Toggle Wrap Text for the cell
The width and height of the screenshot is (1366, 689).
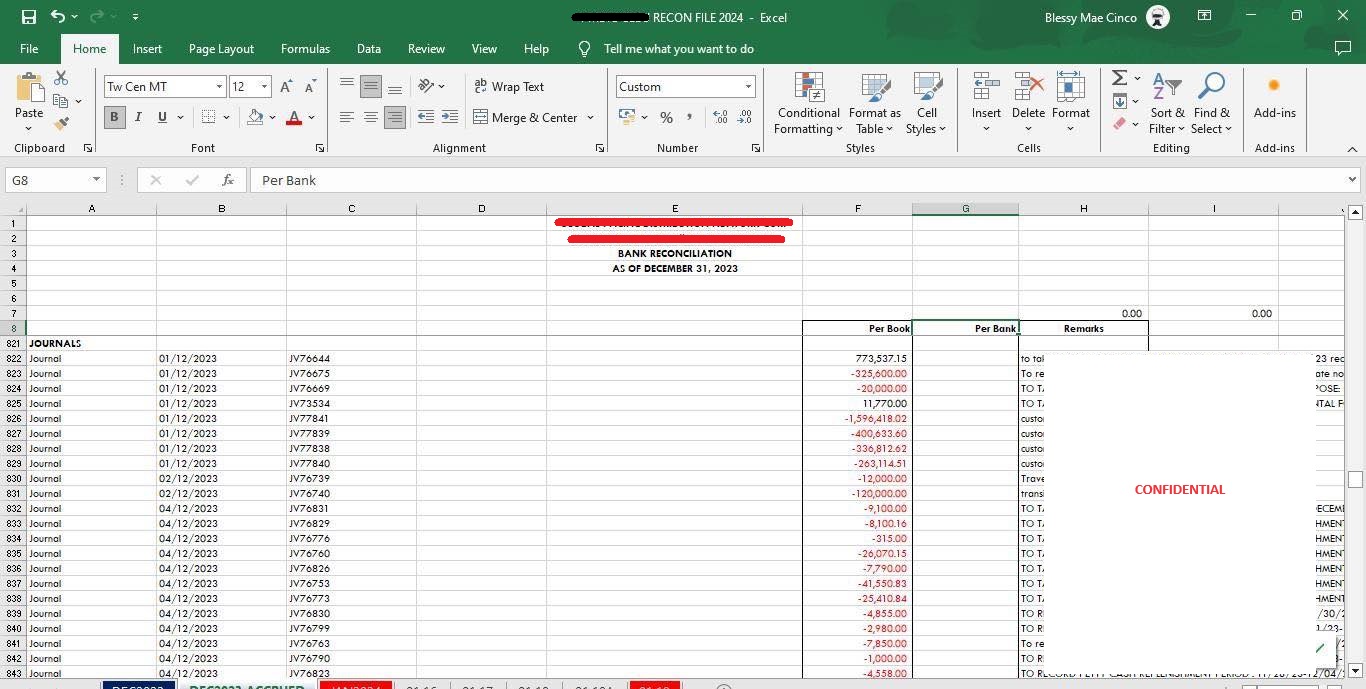pos(508,87)
